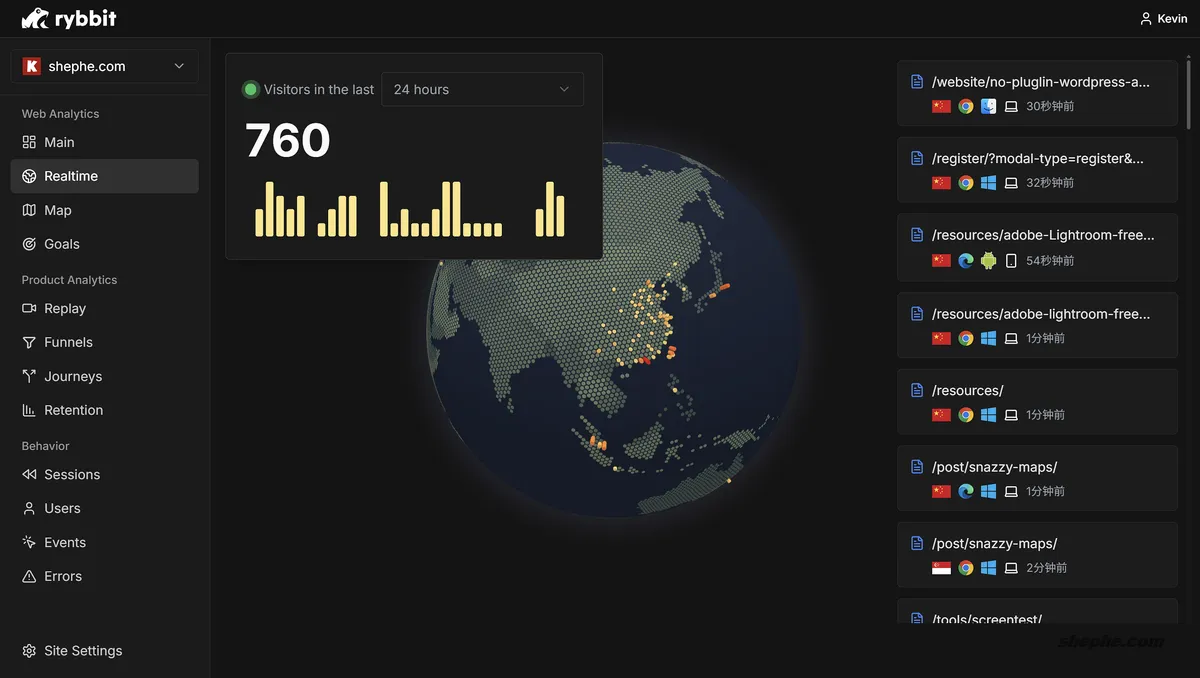The image size is (1200, 678).
Task: Select the Funnels filter icon
Action: [29, 342]
